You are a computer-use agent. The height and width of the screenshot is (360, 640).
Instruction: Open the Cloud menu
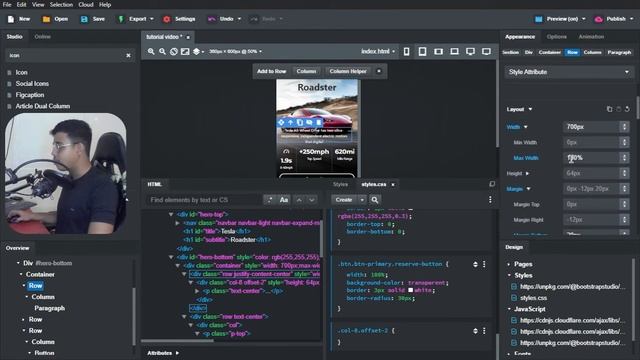point(86,4)
